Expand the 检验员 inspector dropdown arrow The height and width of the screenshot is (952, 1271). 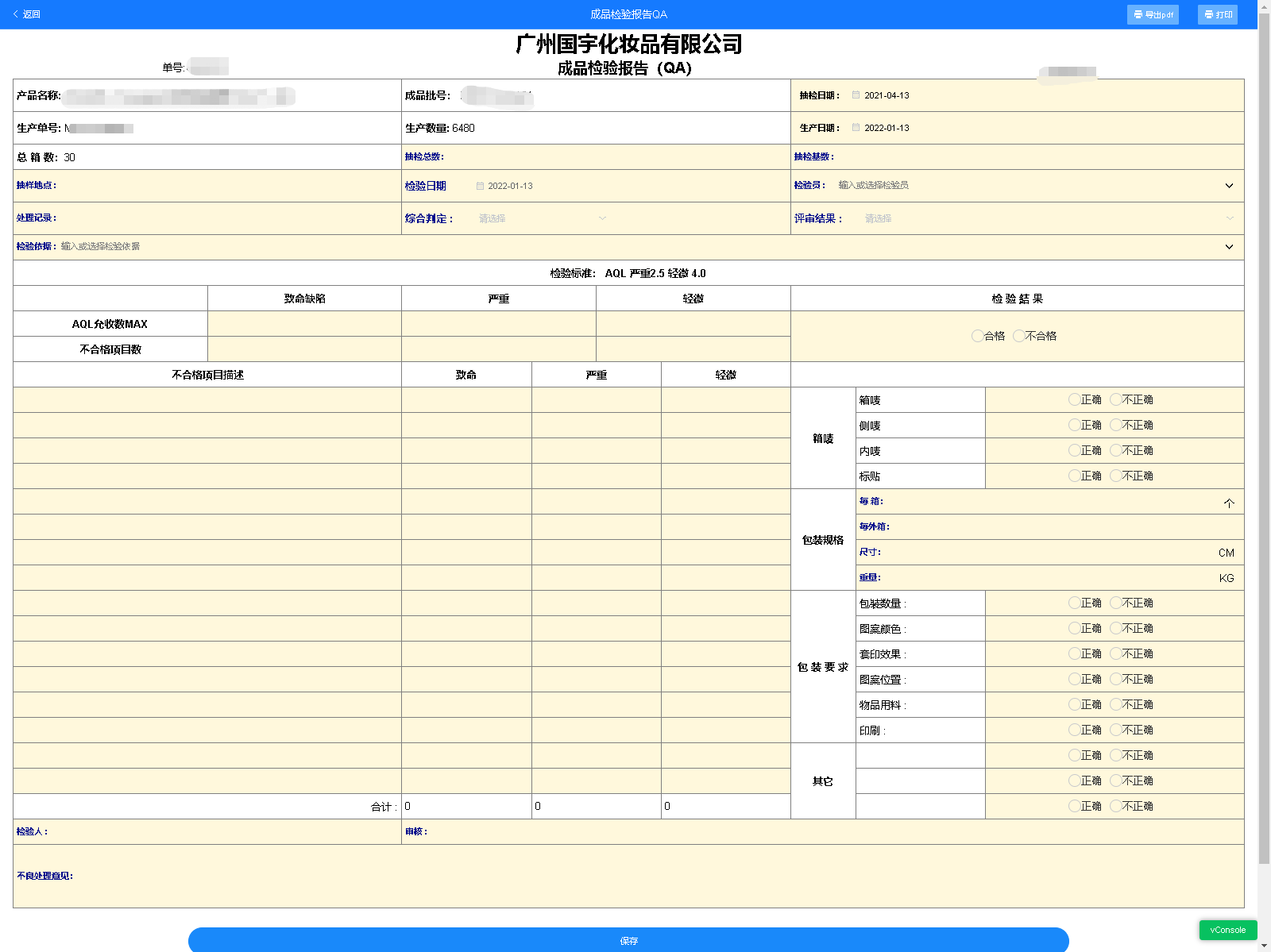click(x=1228, y=186)
